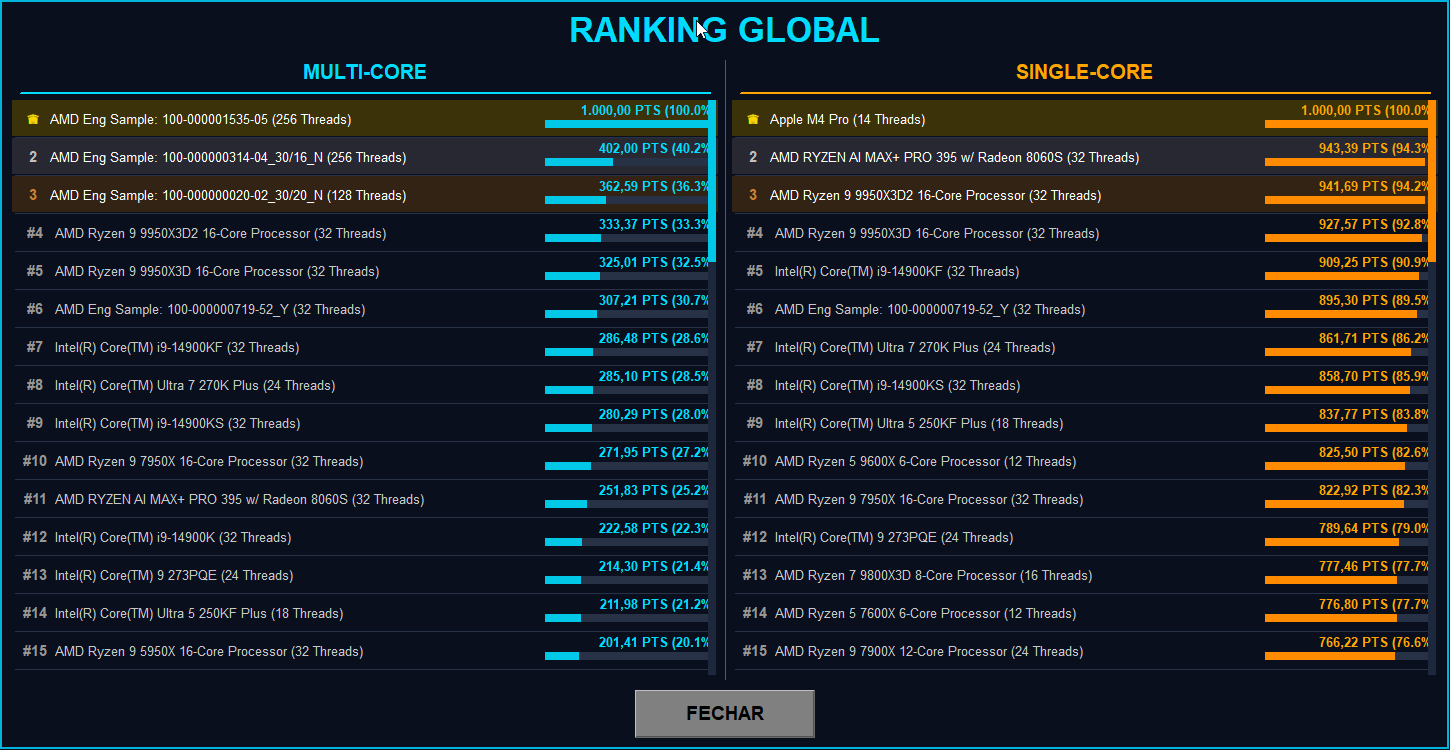The width and height of the screenshot is (1450, 750).
Task: Select #13 Ryzen 7 9800X3D single-core entry
Action: (1081, 575)
